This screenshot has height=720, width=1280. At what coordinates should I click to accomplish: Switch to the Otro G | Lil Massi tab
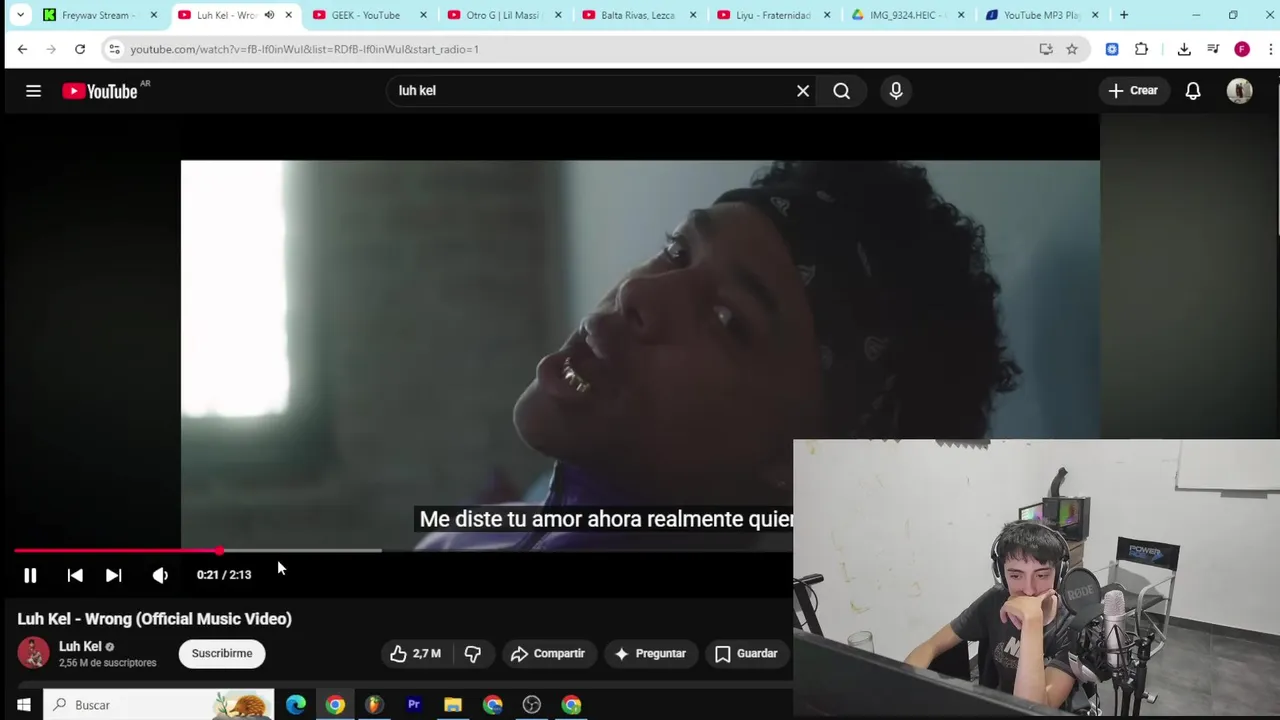click(x=502, y=15)
